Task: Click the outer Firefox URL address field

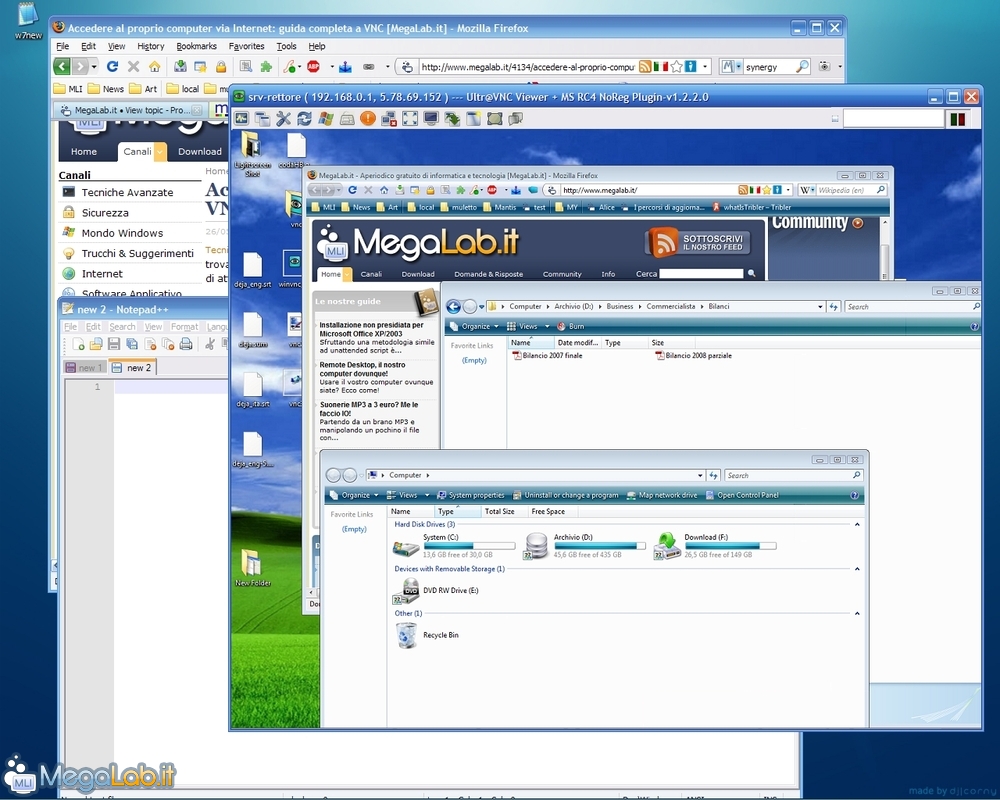Action: 527,66
